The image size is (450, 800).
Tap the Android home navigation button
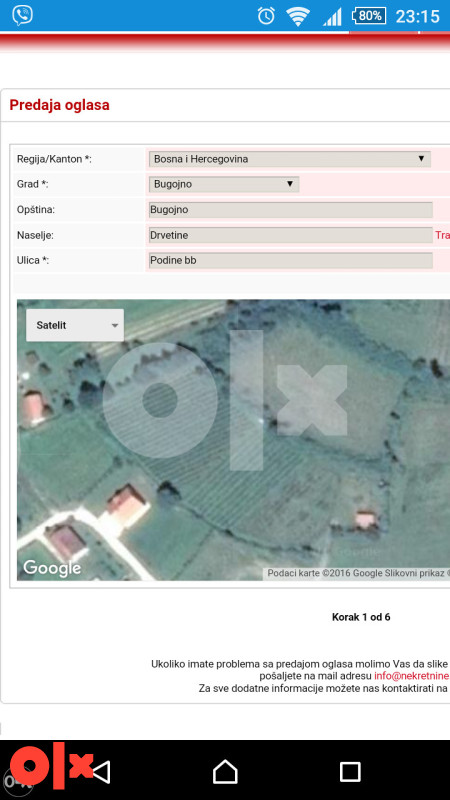pos(225,771)
